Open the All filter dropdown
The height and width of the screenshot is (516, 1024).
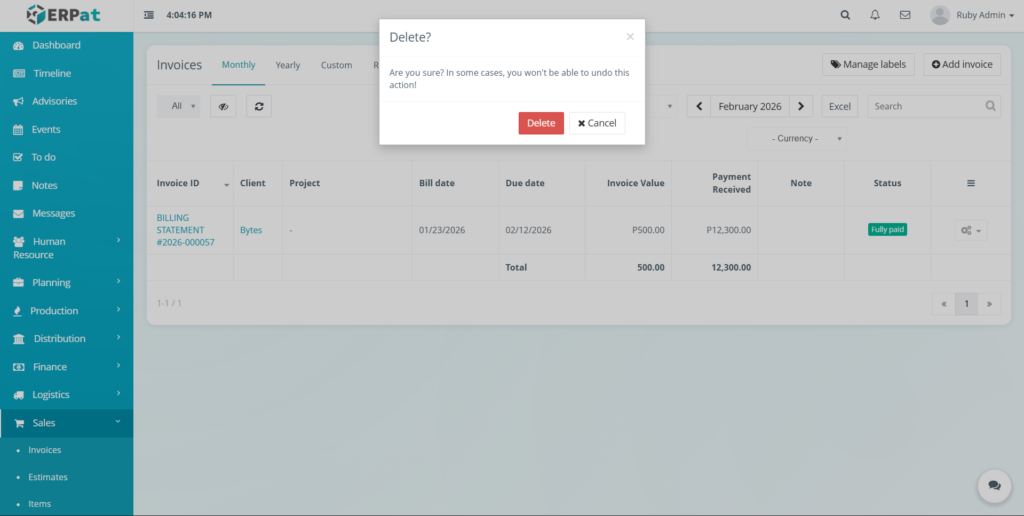(x=178, y=106)
